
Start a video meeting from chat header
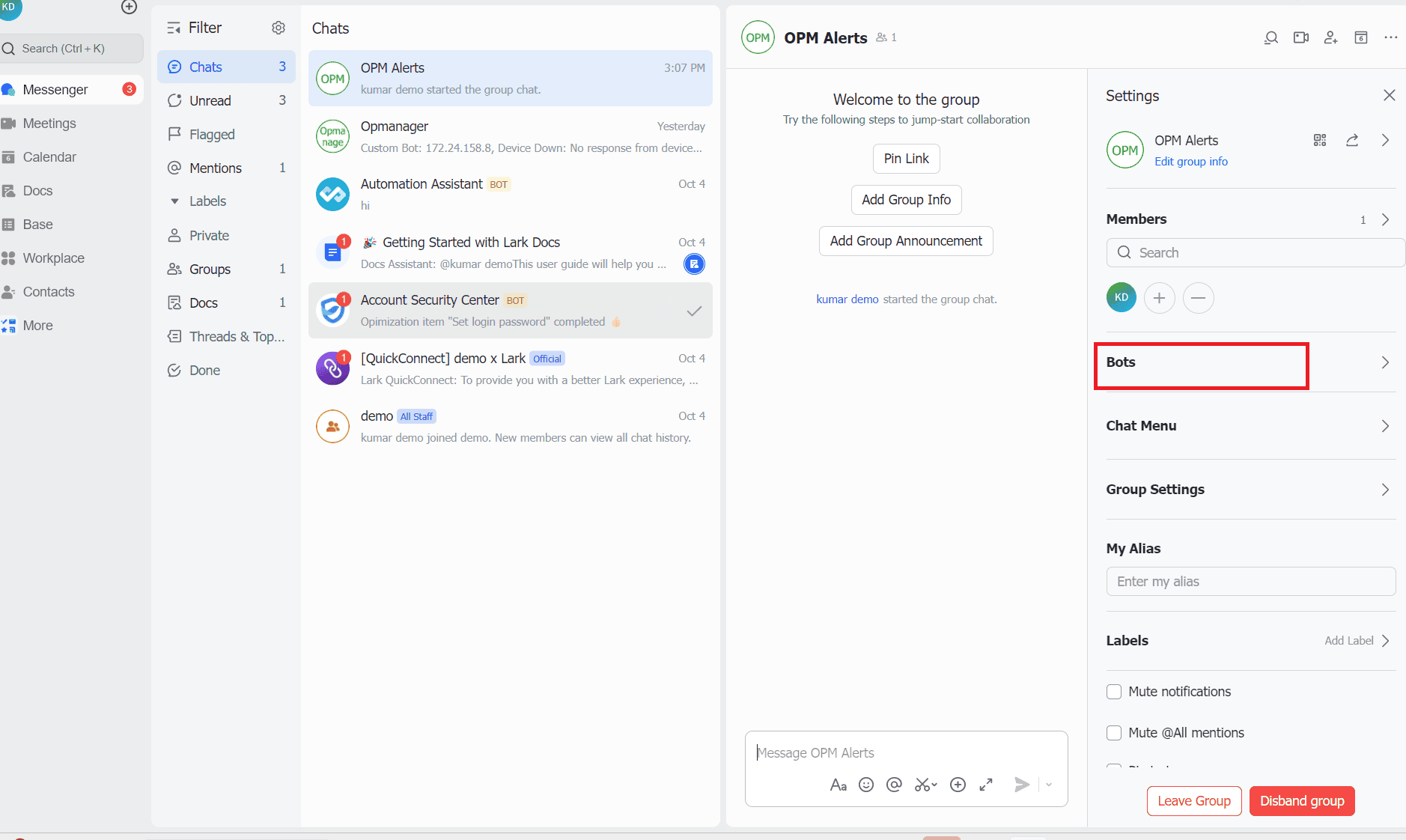pos(1301,37)
